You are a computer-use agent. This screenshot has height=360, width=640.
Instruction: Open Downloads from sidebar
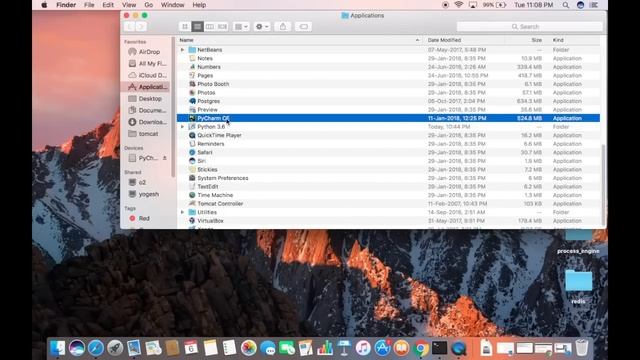point(145,122)
